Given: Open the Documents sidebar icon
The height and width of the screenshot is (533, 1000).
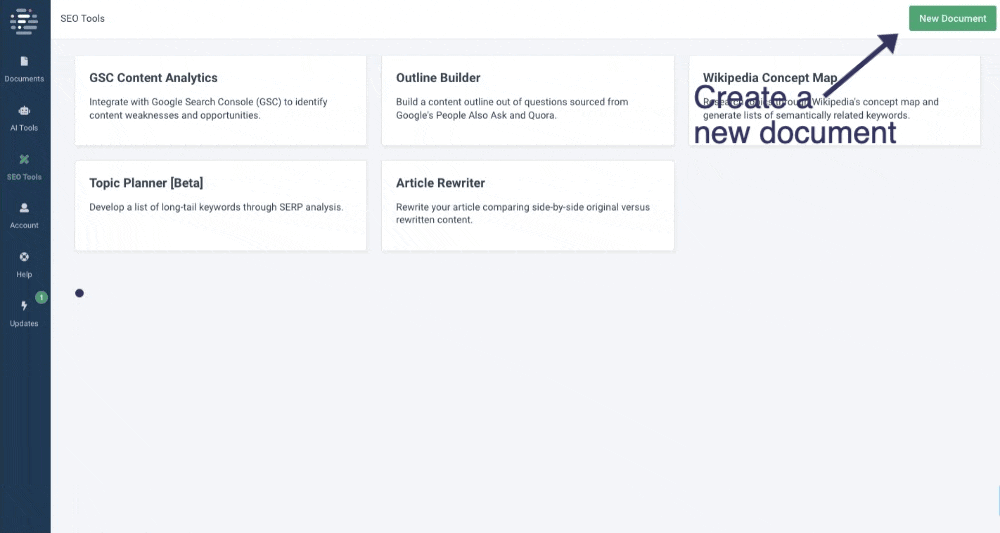Looking at the screenshot, I should 24,61.
